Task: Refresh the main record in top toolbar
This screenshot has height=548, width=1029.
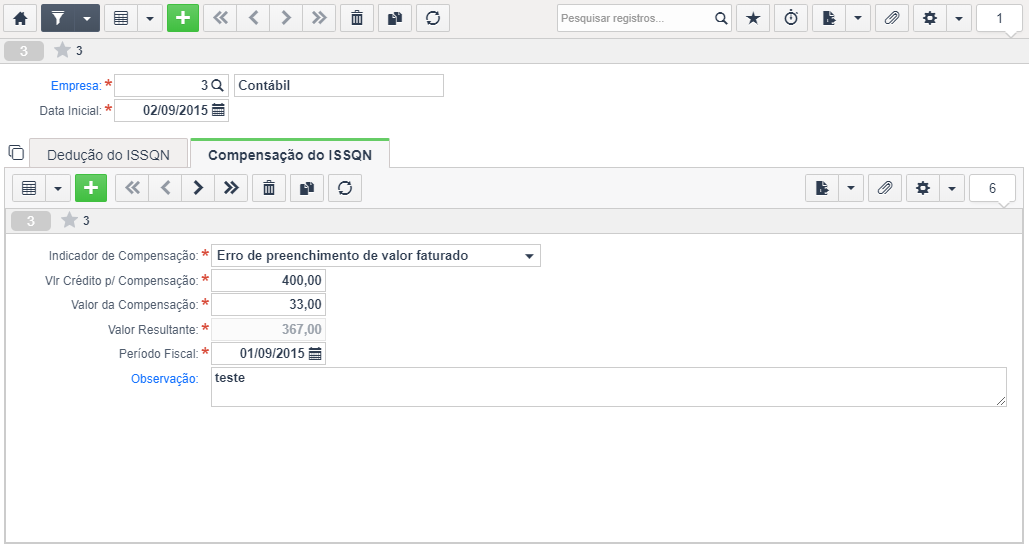Action: (433, 18)
